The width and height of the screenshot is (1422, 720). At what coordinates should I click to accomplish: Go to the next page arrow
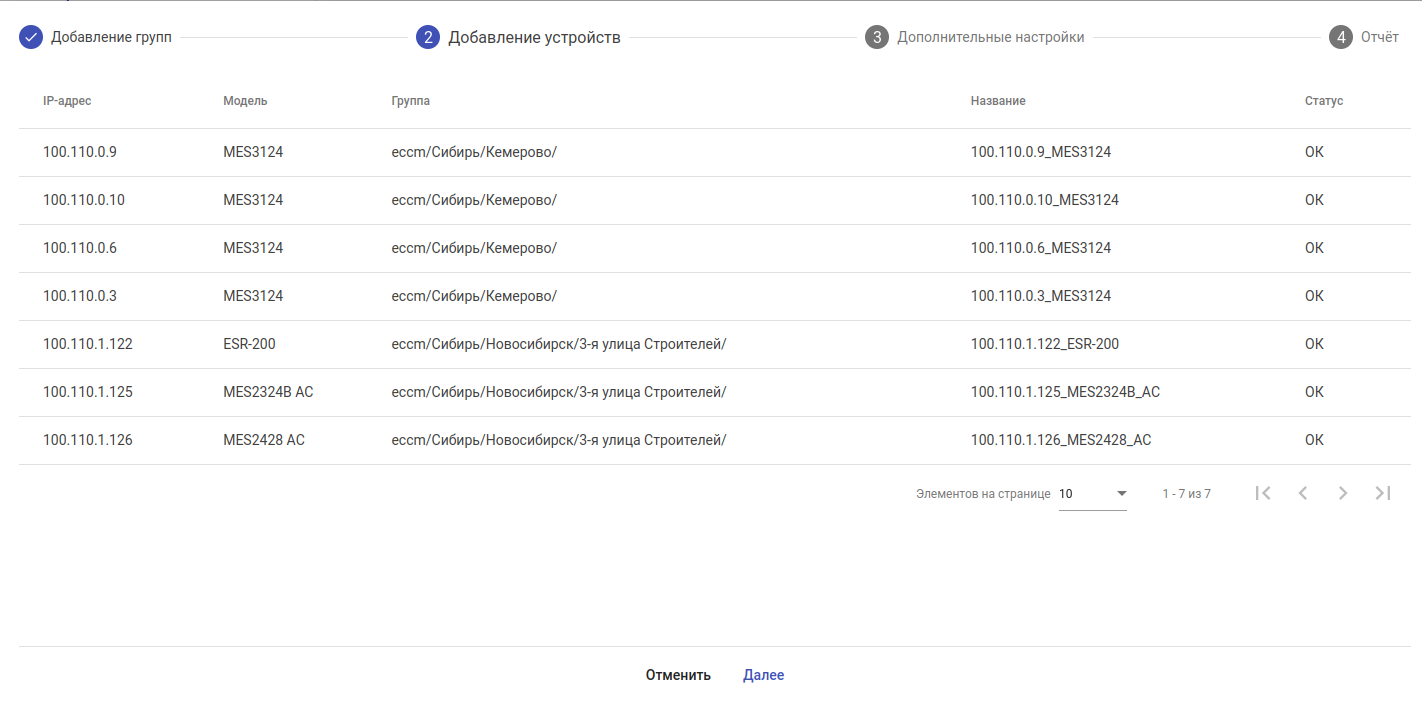click(1343, 493)
